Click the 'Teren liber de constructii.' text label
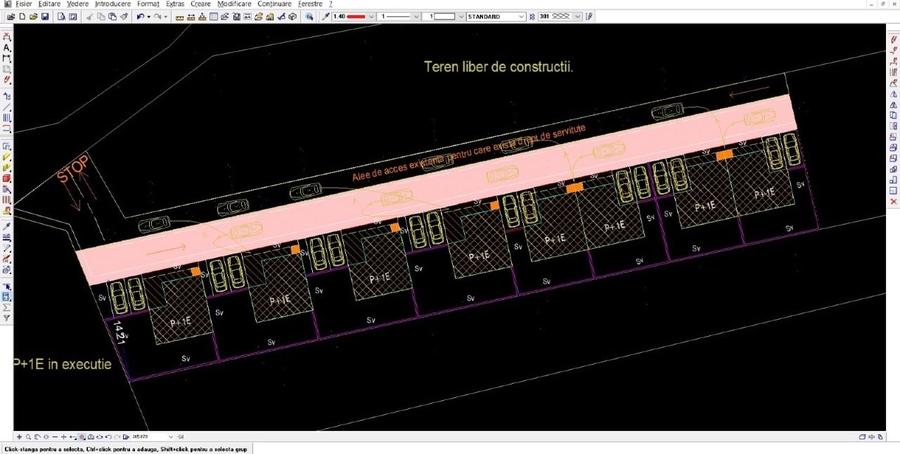Image resolution: width=900 pixels, height=454 pixels. [x=504, y=66]
